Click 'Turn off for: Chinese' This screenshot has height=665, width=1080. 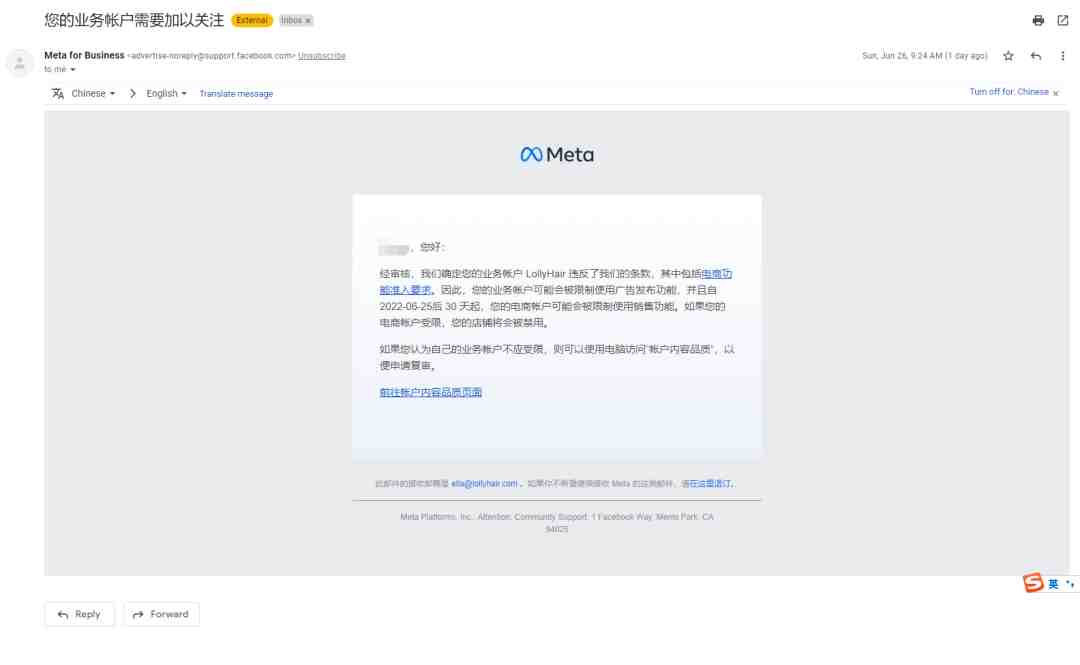tap(1009, 92)
